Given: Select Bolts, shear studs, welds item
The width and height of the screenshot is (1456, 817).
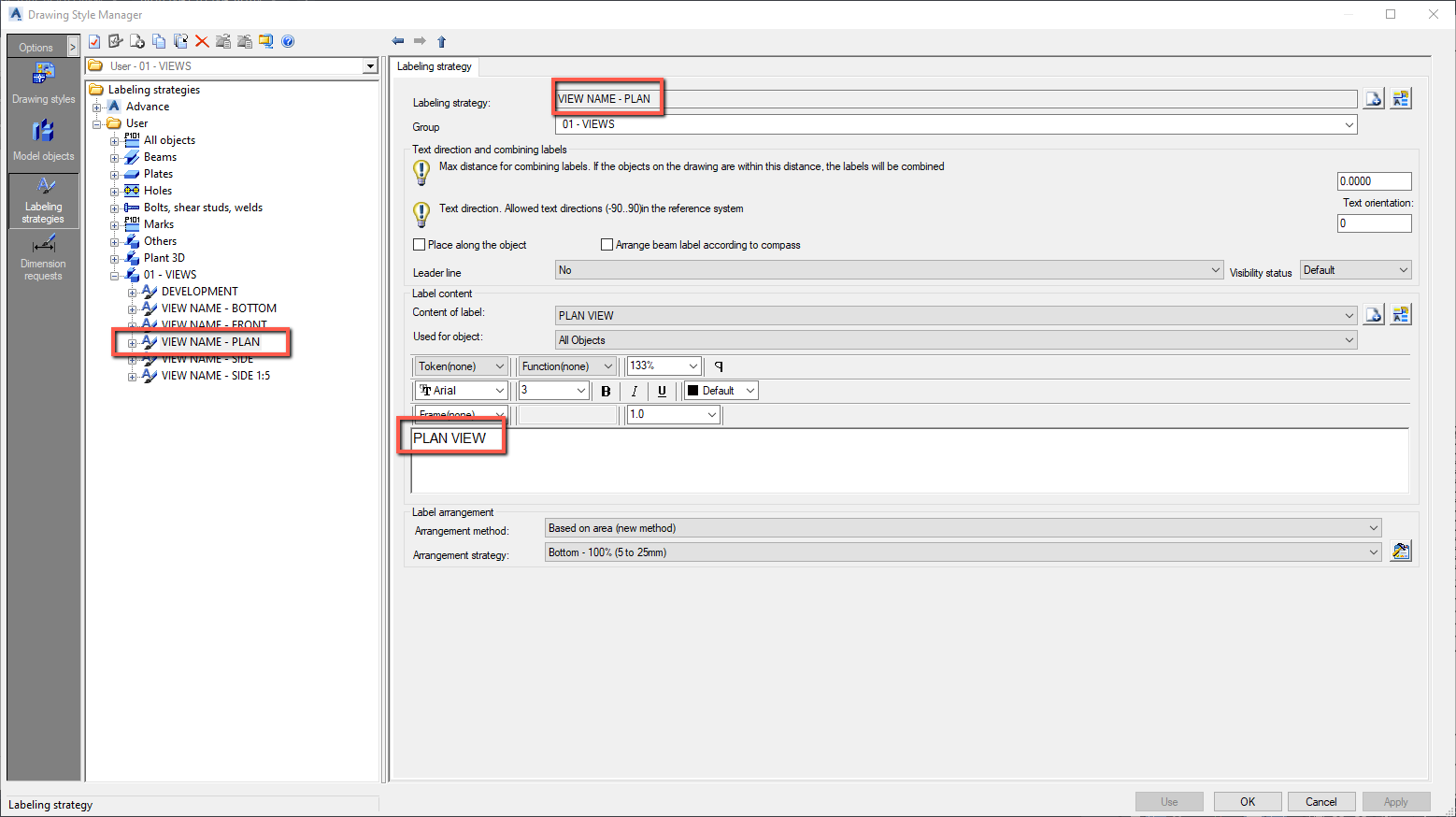Looking at the screenshot, I should (x=203, y=208).
